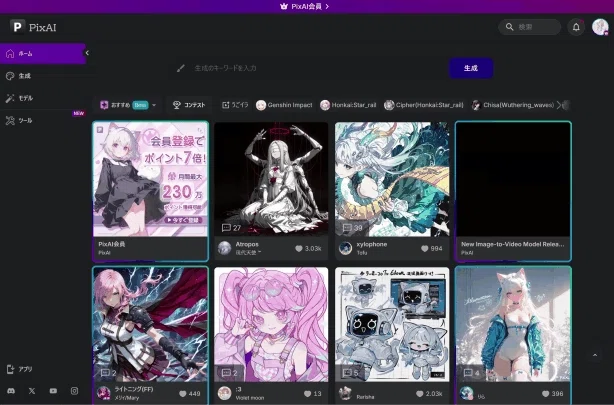
Task: Open 生成 in the sidebar
Action: (x=43, y=76)
